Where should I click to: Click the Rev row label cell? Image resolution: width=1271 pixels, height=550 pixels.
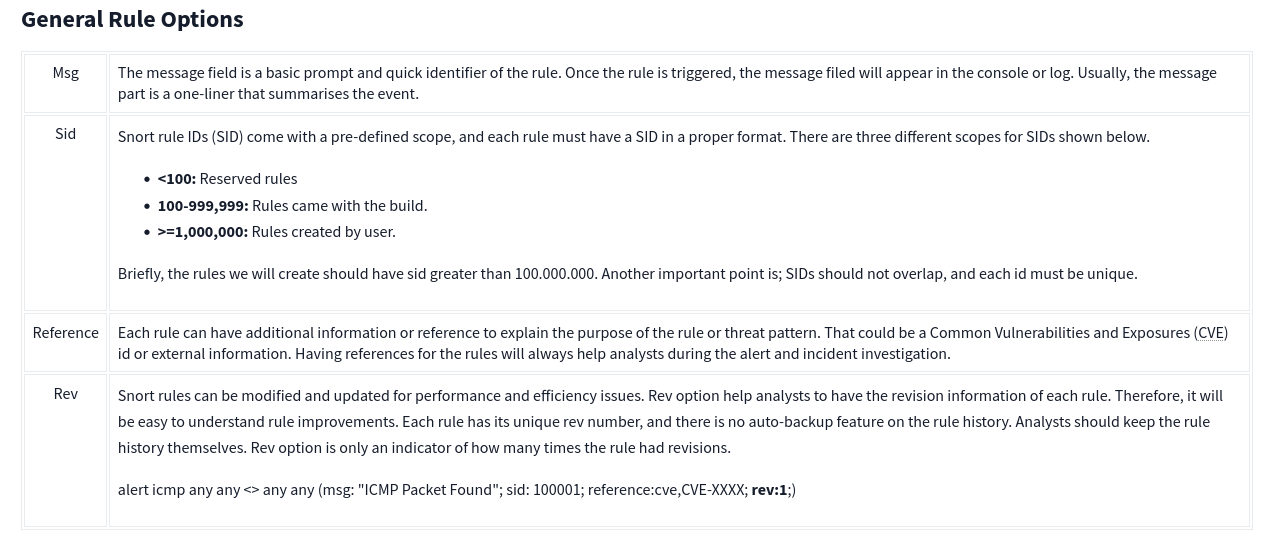tap(65, 394)
